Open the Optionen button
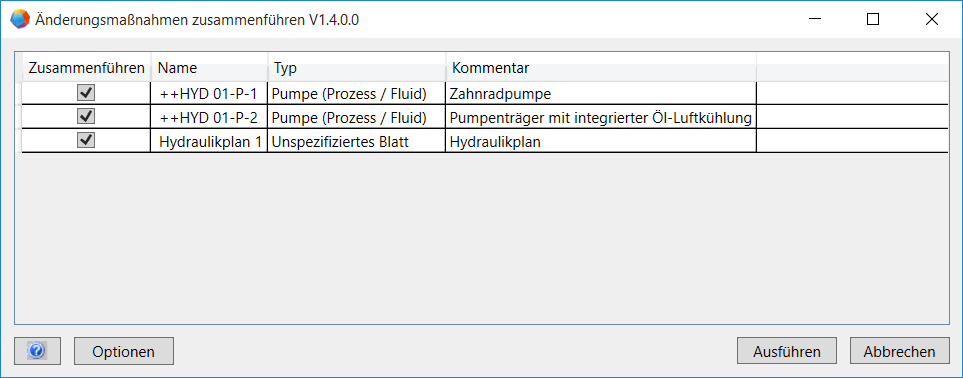Viewport: 963px width, 378px height. [123, 352]
